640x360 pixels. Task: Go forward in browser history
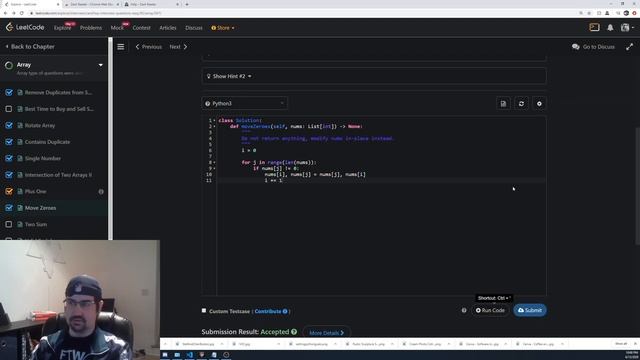click(13, 13)
